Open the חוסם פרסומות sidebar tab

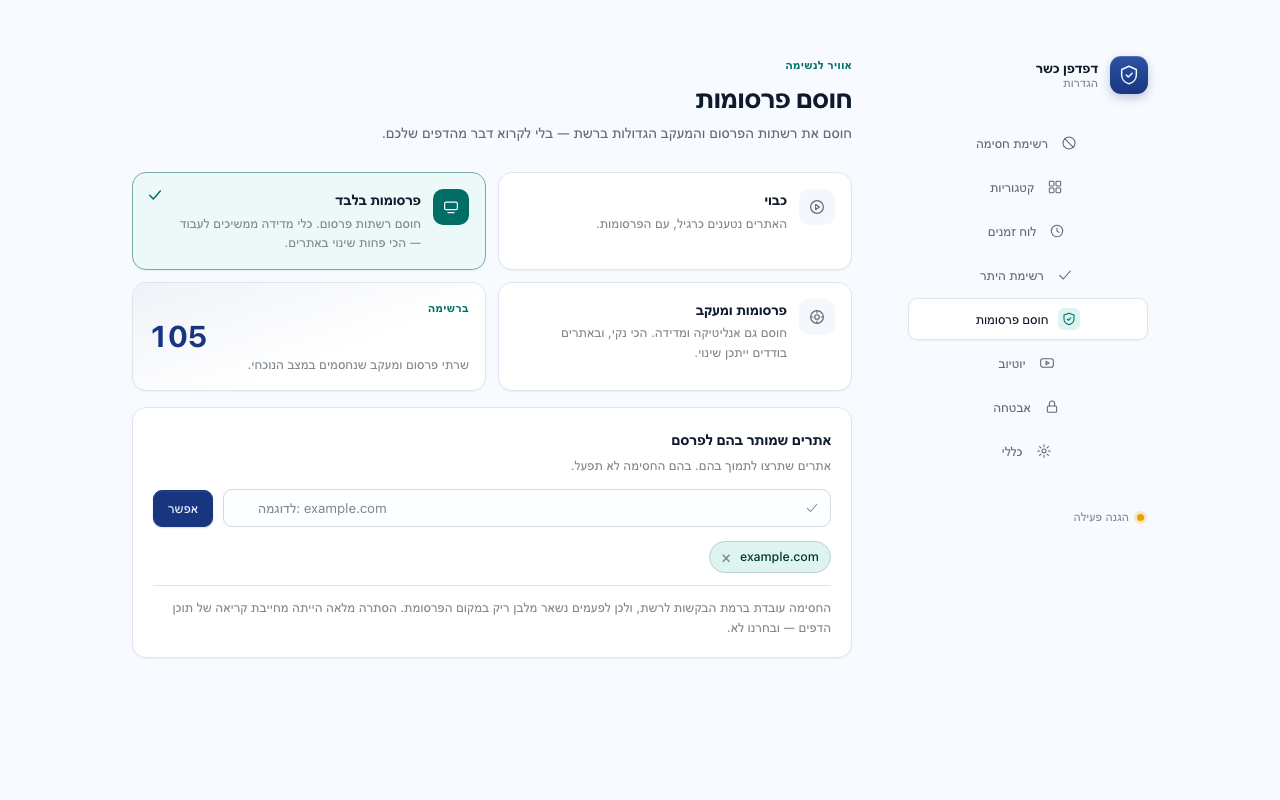pos(1028,319)
